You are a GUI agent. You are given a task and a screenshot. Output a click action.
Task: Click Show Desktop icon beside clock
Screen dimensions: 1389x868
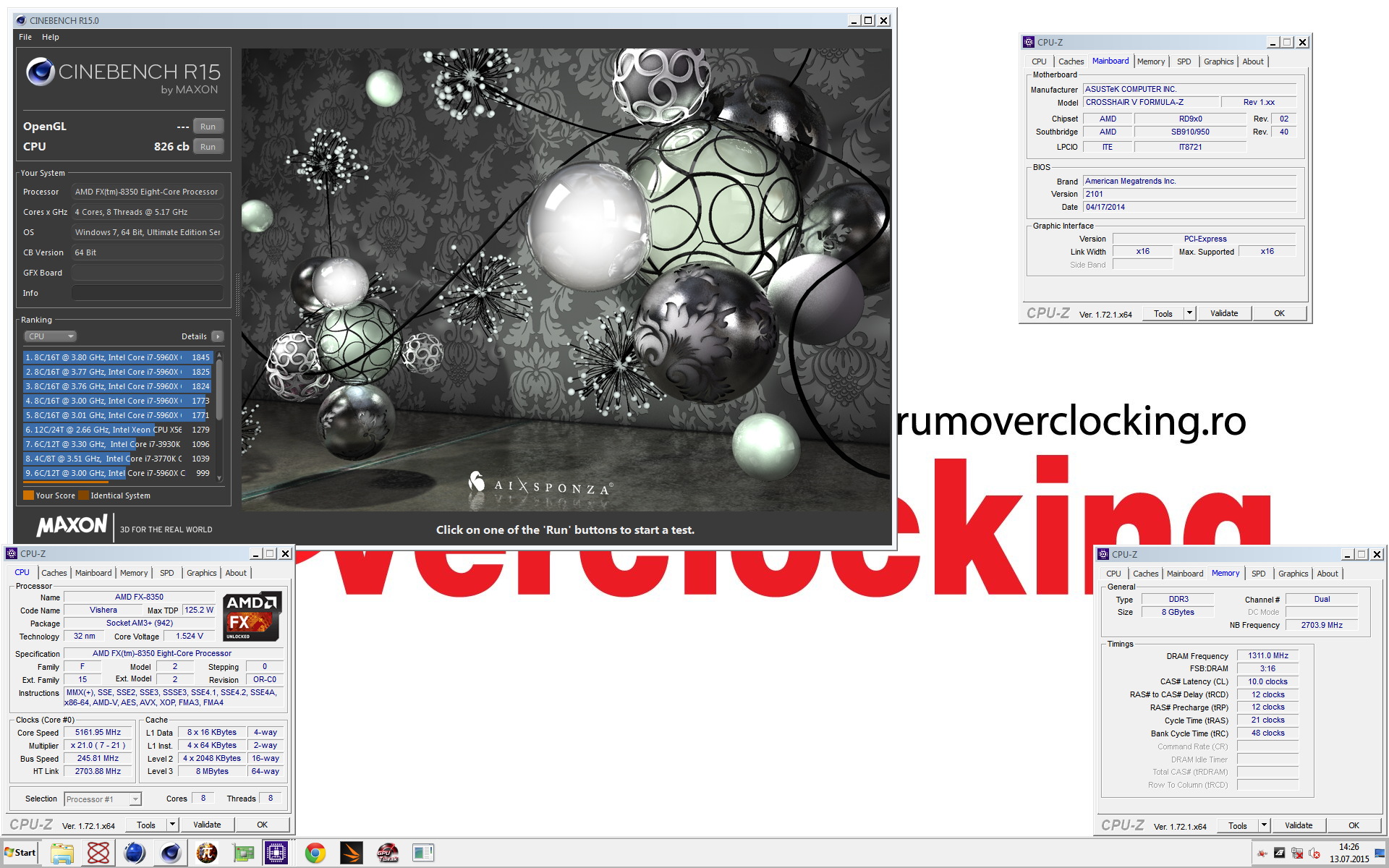(x=1381, y=854)
